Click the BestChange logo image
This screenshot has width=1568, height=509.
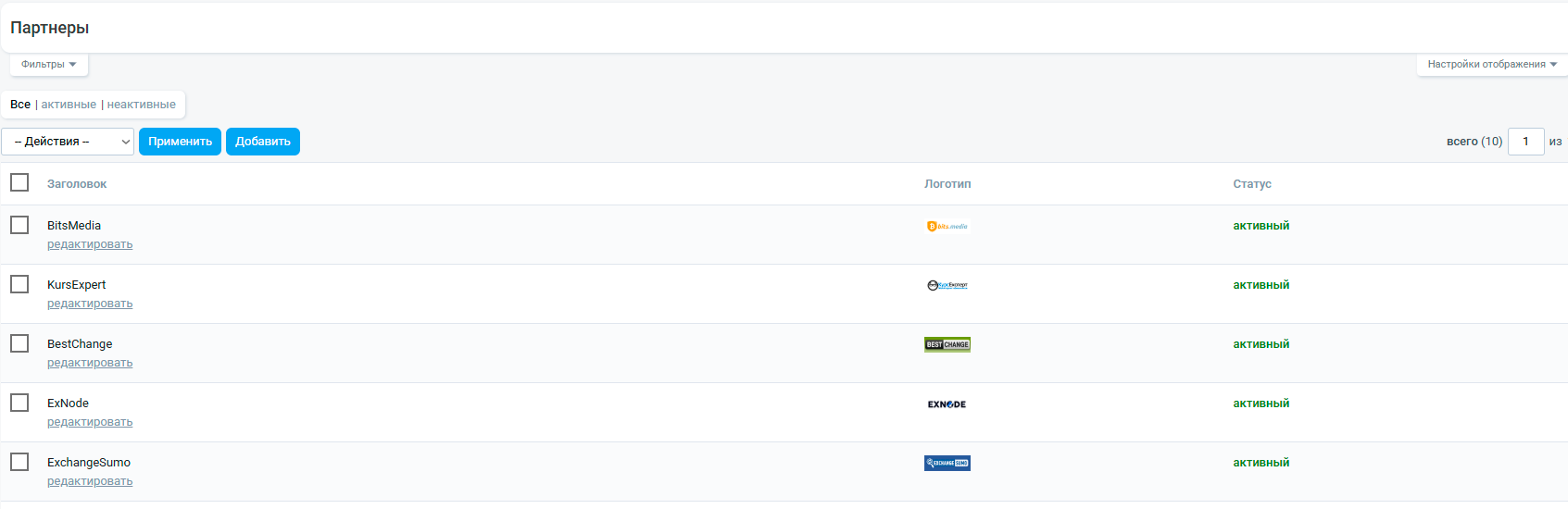(947, 344)
